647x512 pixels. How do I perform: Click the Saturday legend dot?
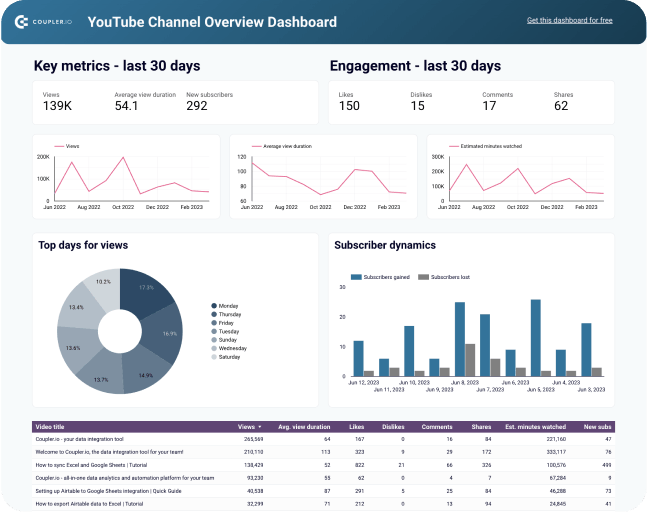(214, 356)
